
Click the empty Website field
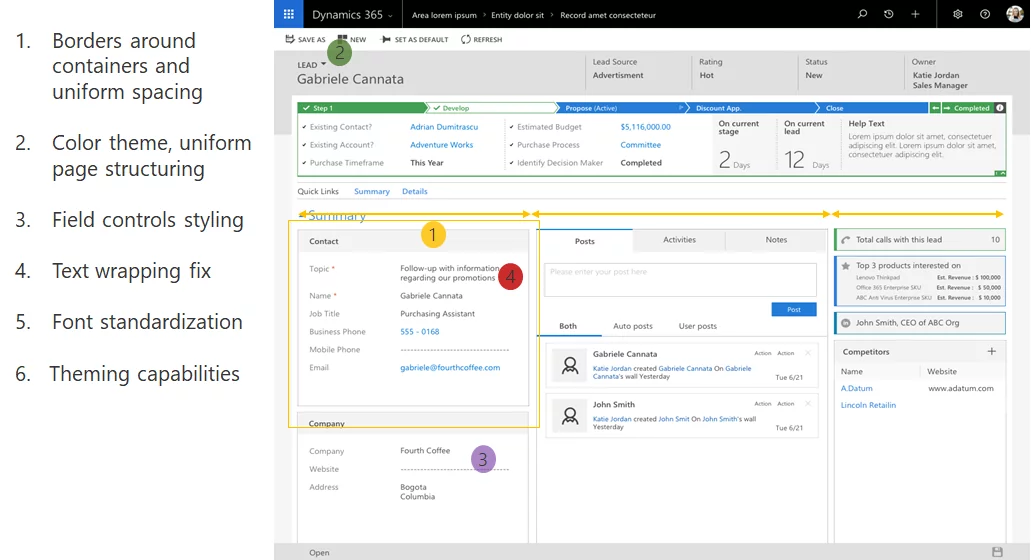454,469
